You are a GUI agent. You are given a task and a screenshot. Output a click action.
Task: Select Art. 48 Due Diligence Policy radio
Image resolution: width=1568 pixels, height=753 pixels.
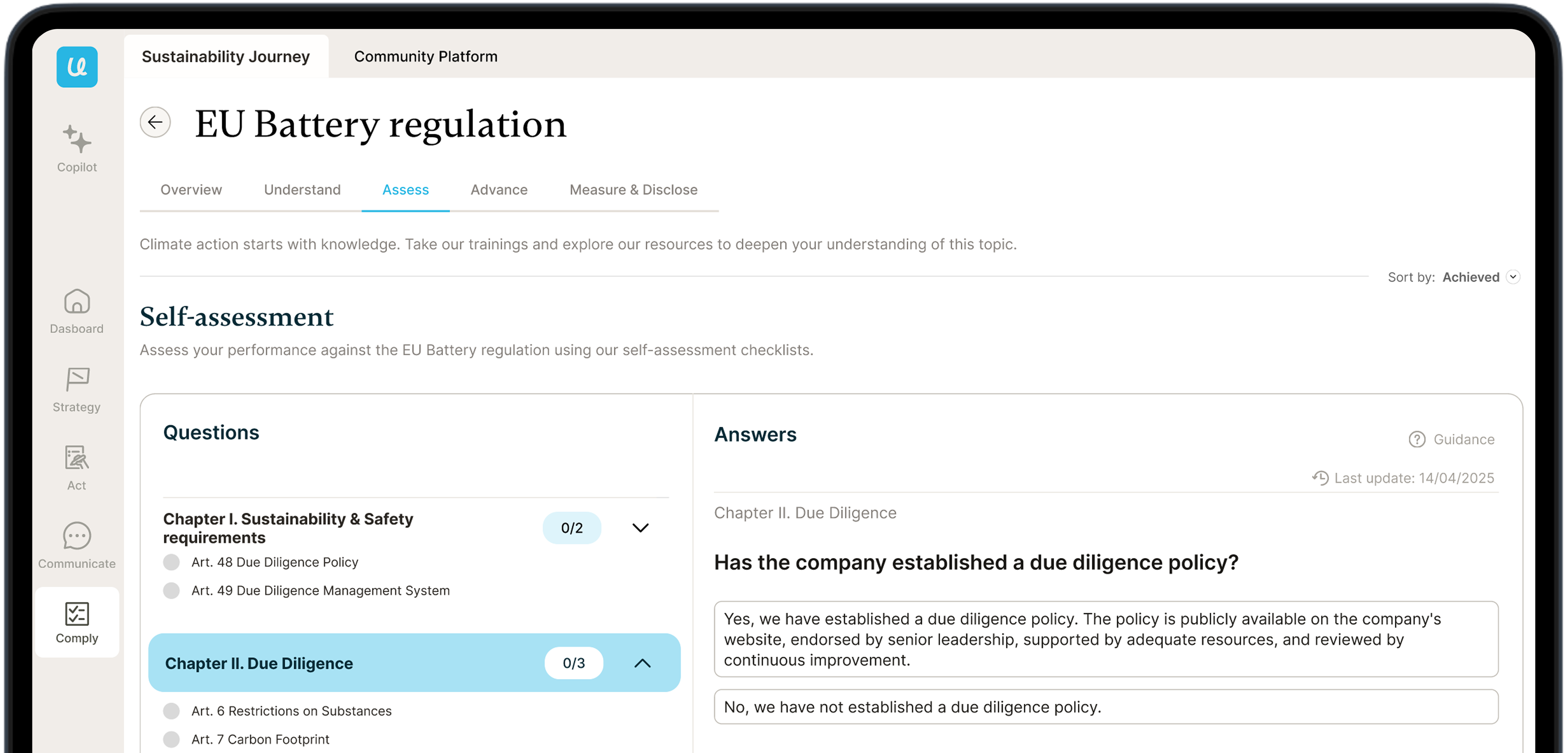click(172, 562)
